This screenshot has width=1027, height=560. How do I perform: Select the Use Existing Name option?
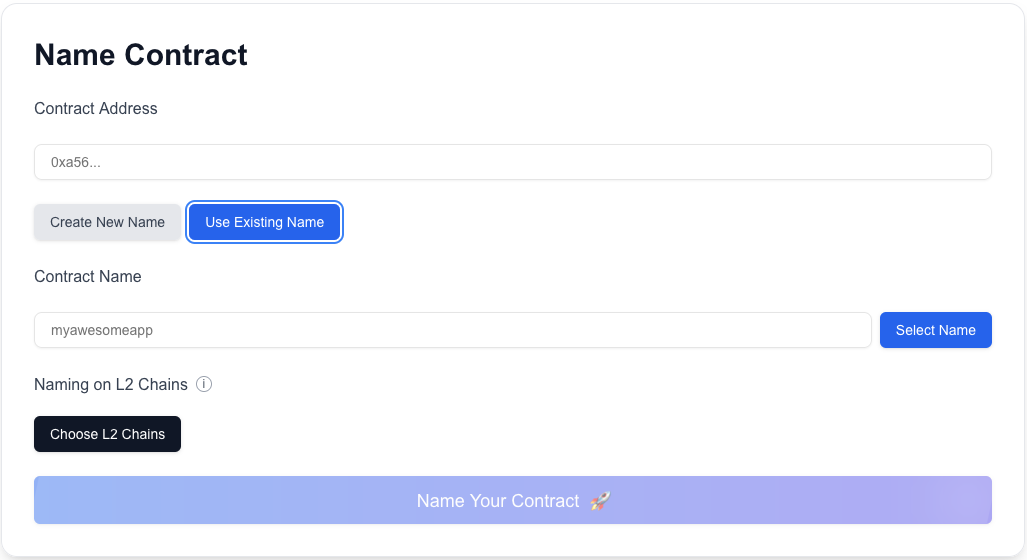[264, 222]
